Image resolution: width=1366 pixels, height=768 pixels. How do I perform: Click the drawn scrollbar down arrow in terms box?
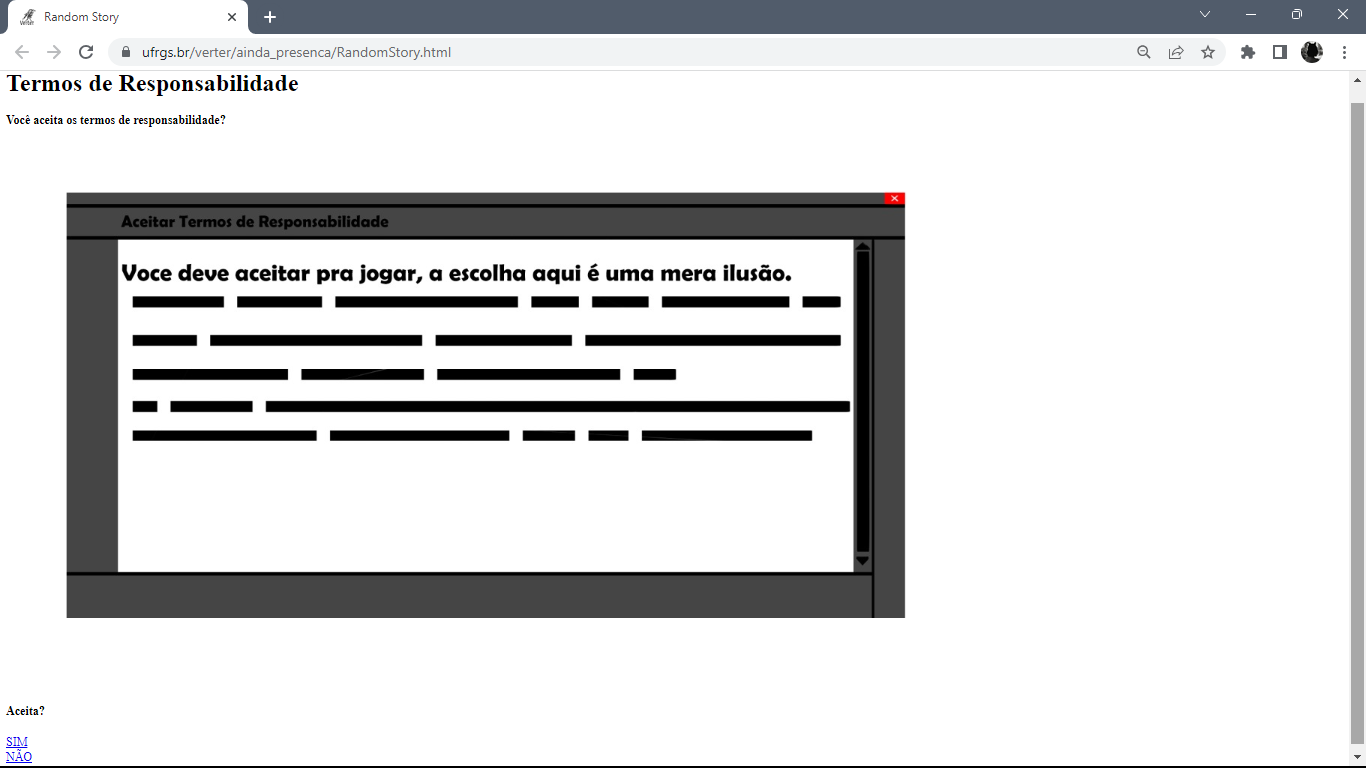pos(863,560)
